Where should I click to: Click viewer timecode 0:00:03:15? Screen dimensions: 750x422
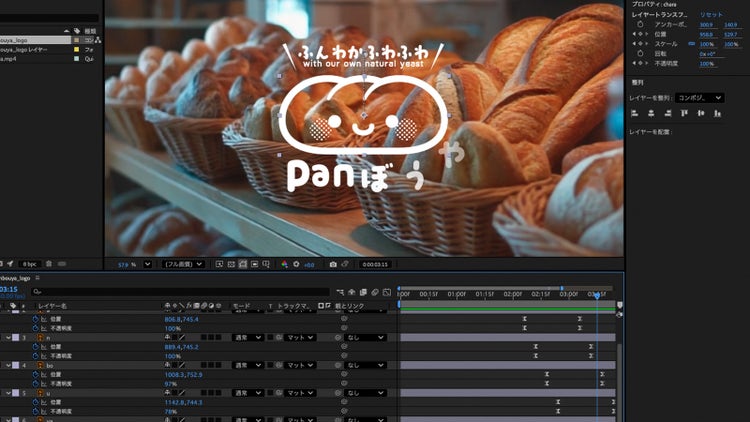(375, 264)
